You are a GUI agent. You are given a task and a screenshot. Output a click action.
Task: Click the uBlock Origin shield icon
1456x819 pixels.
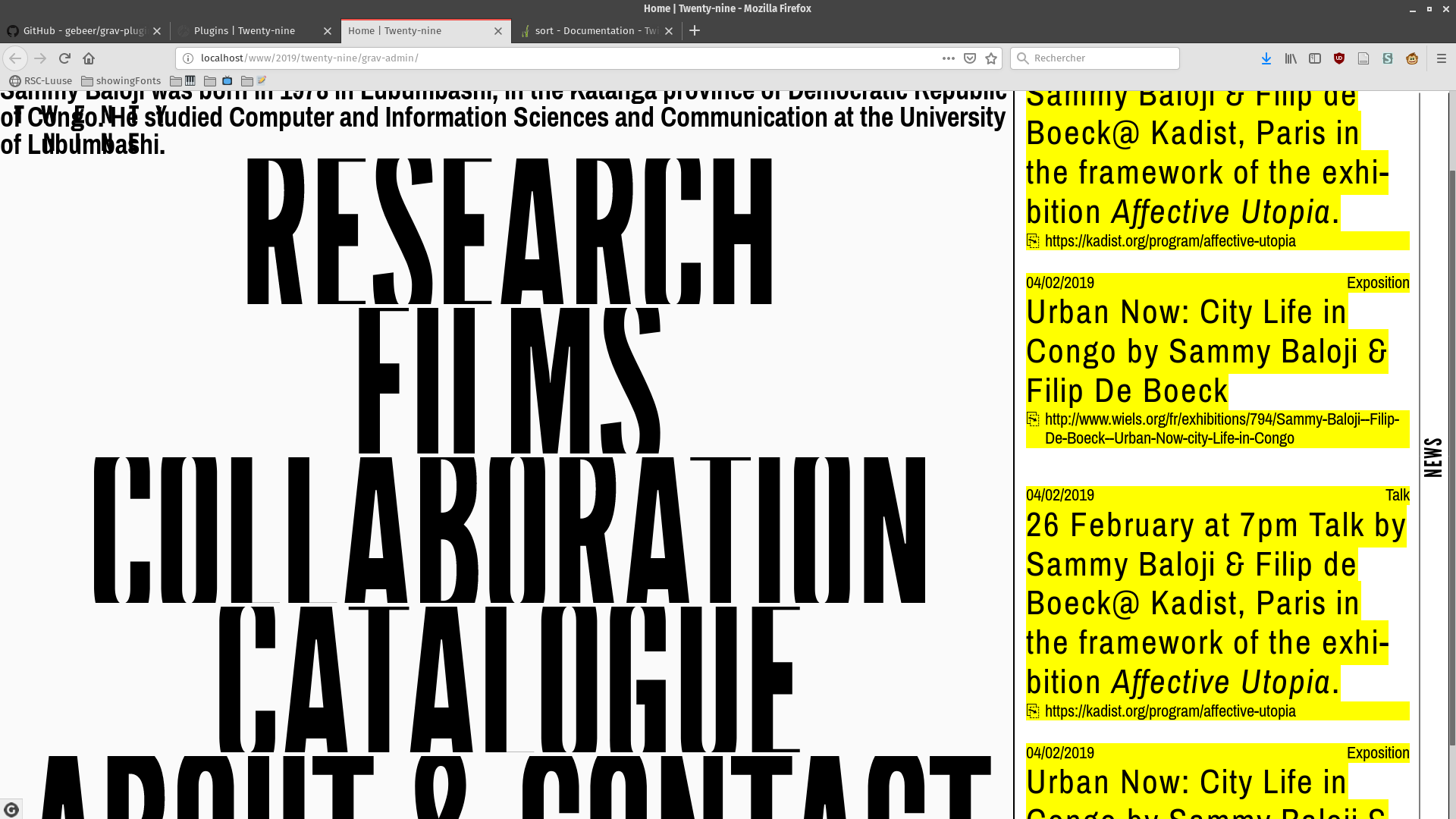tap(1339, 58)
